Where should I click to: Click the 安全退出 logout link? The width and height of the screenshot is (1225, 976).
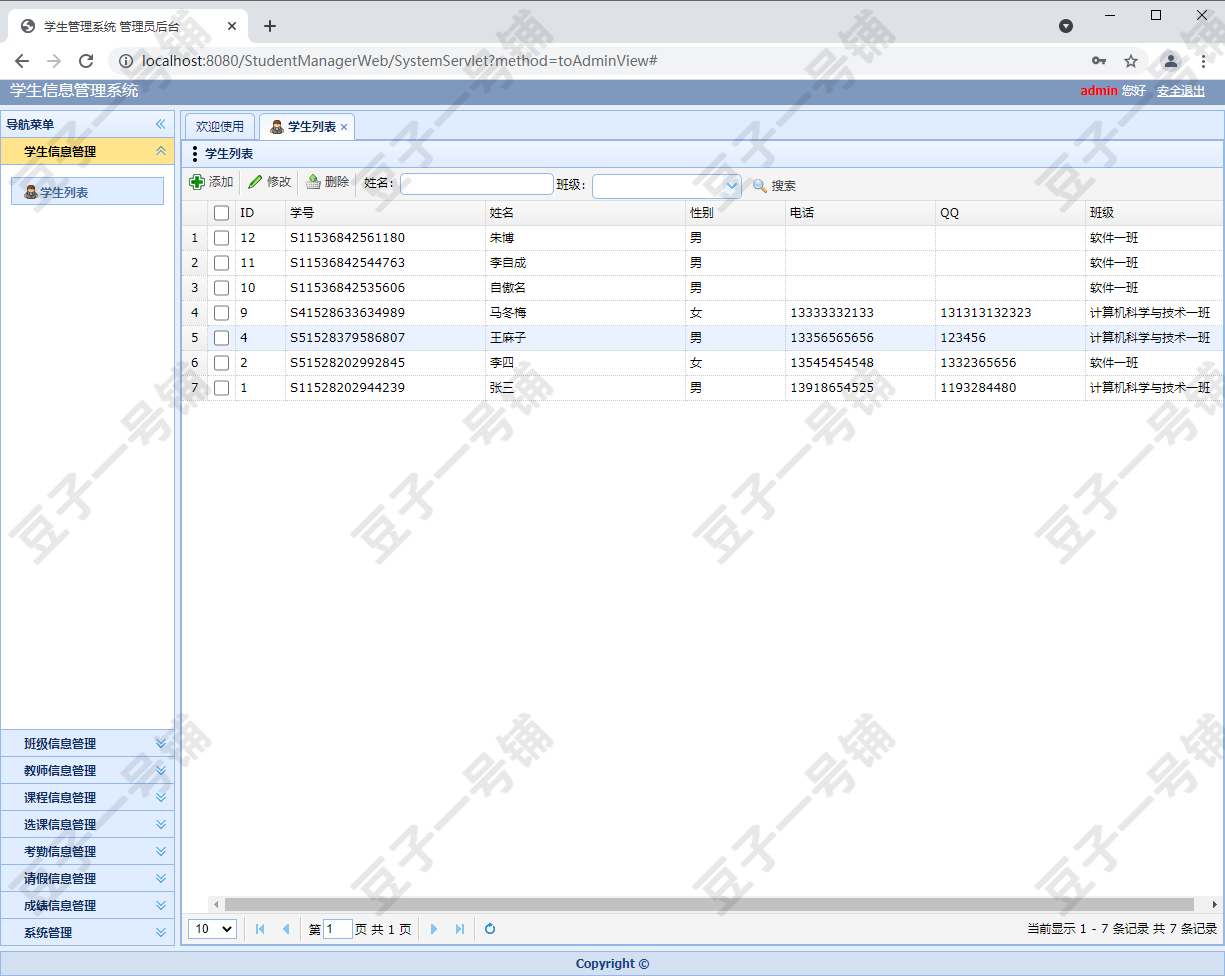(x=1181, y=91)
